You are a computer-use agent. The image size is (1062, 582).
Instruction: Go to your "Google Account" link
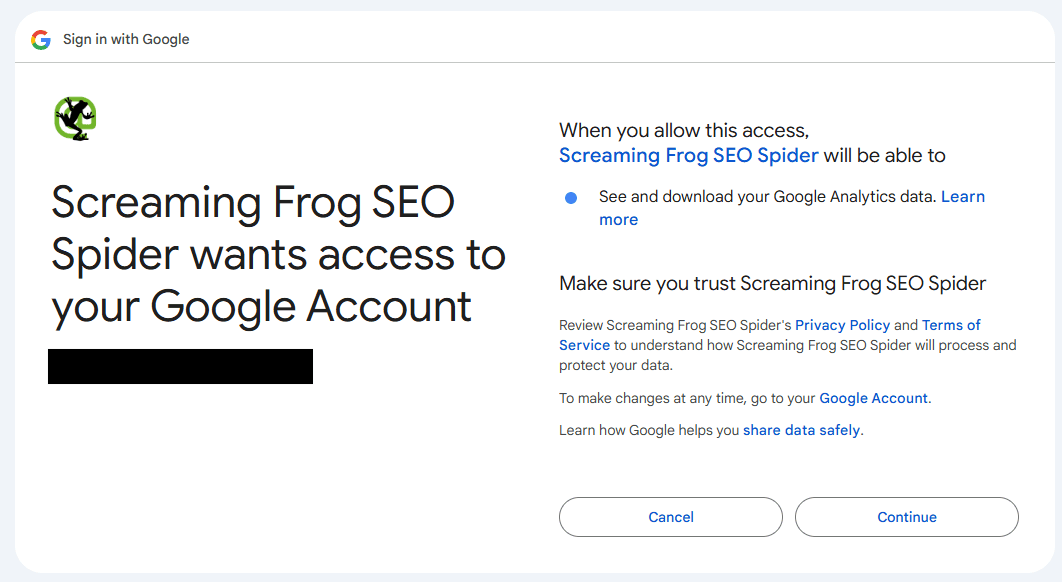click(x=872, y=397)
